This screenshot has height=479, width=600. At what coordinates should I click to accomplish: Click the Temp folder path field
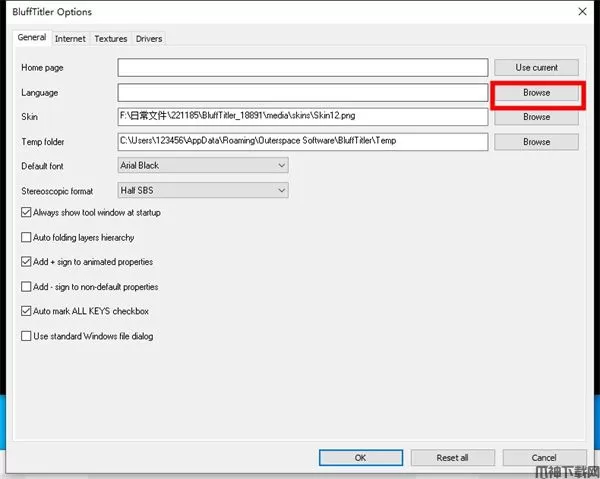[303, 142]
